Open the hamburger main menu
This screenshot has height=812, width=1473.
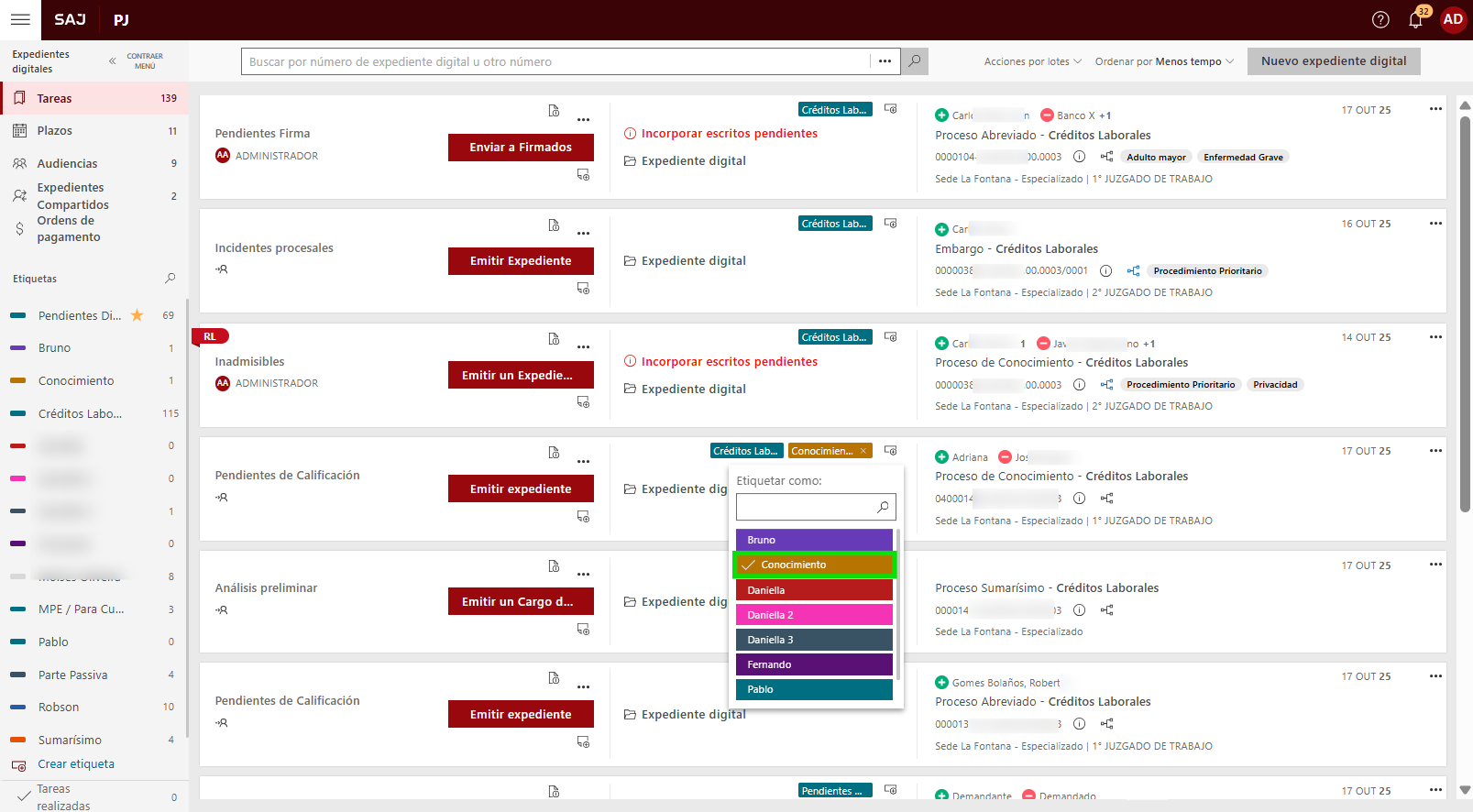coord(20,19)
